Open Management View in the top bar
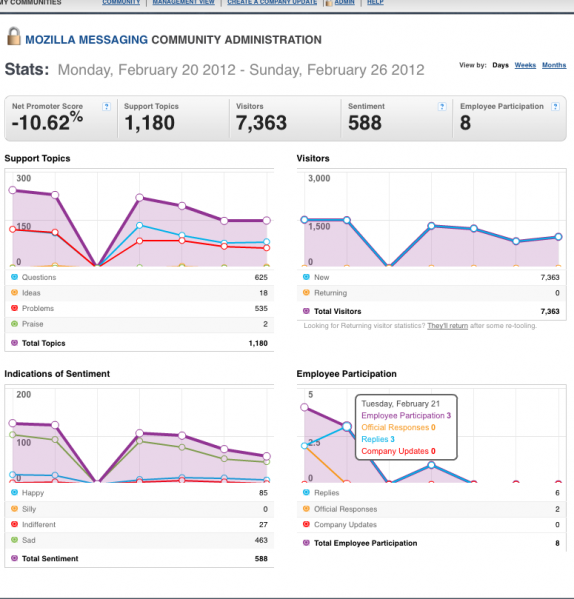This screenshot has width=574, height=599. coord(184,2)
